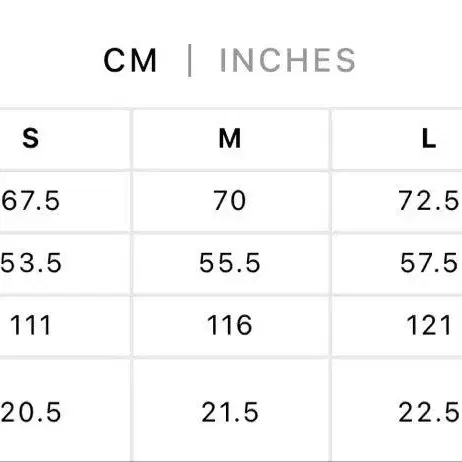Select the 53.5 measurement cell

coord(31,263)
